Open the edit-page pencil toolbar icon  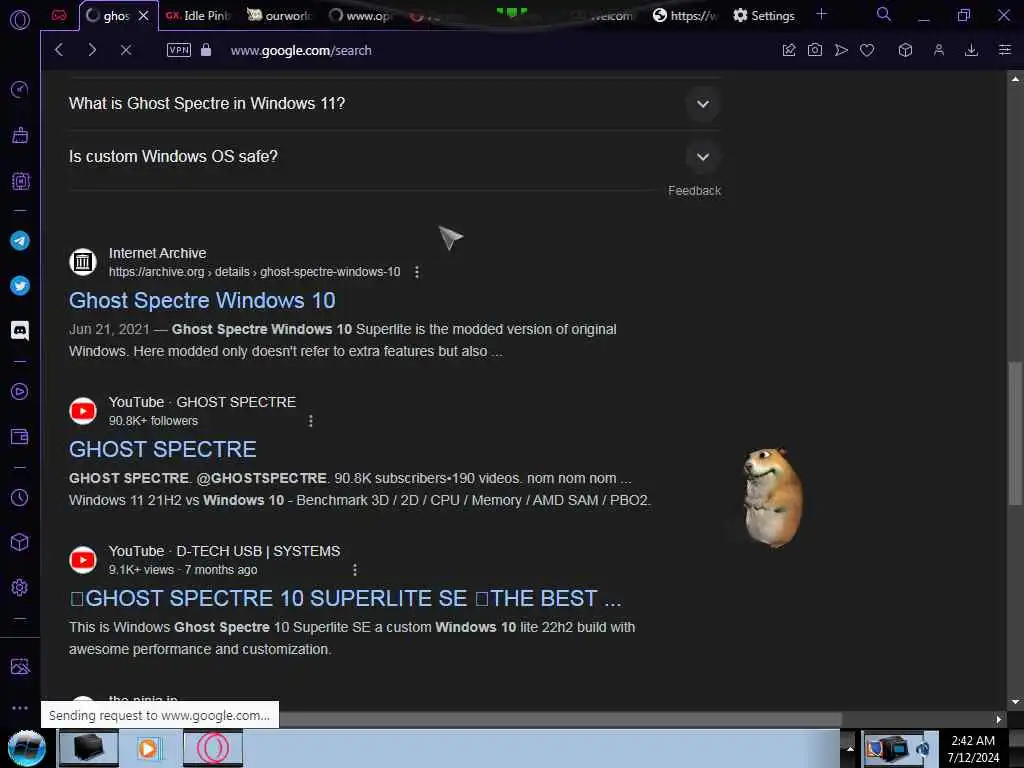click(x=789, y=50)
